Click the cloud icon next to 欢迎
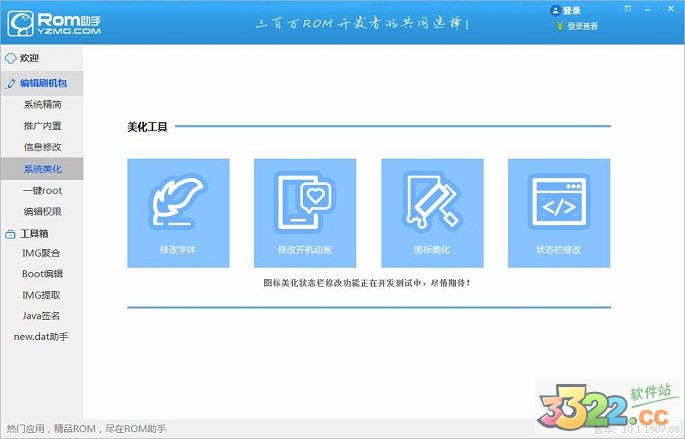685x439 pixels. tap(10, 59)
